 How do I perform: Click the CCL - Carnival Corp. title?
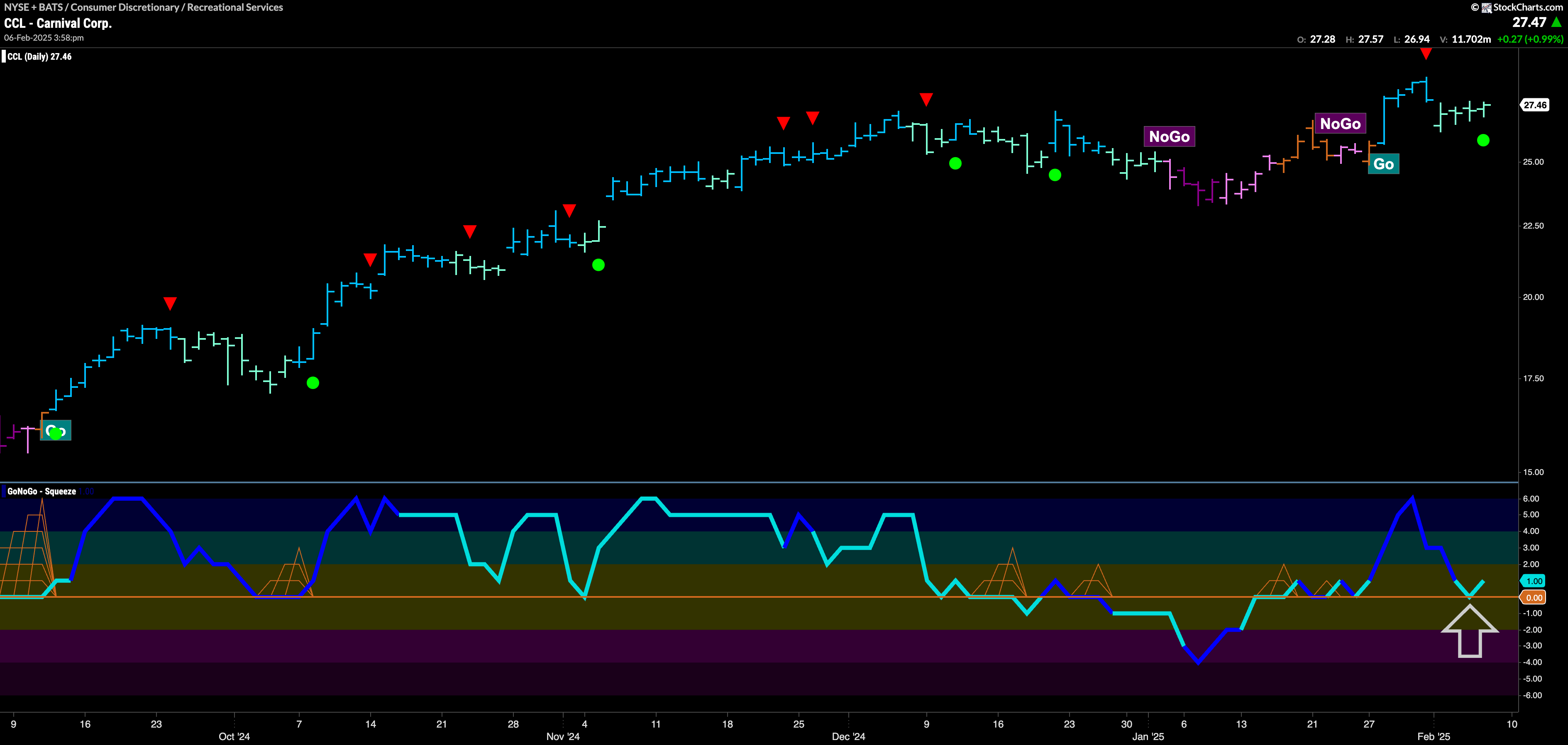click(x=58, y=23)
